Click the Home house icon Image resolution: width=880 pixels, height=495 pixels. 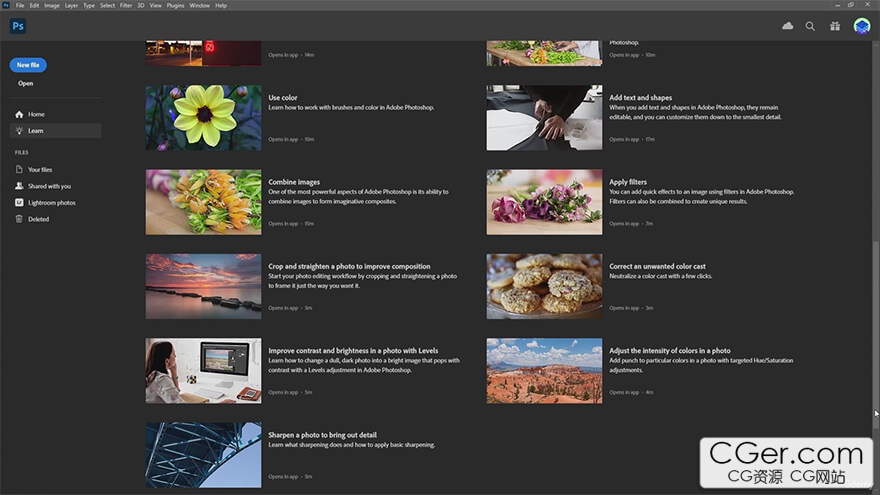coord(19,114)
